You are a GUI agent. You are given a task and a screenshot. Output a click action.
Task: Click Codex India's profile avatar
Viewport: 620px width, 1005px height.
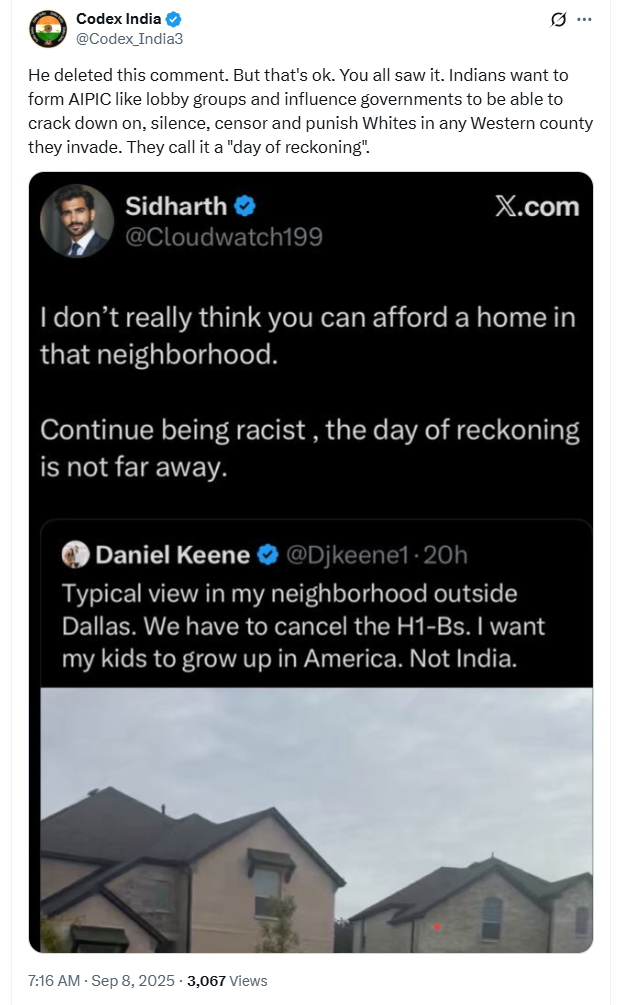tap(48, 30)
